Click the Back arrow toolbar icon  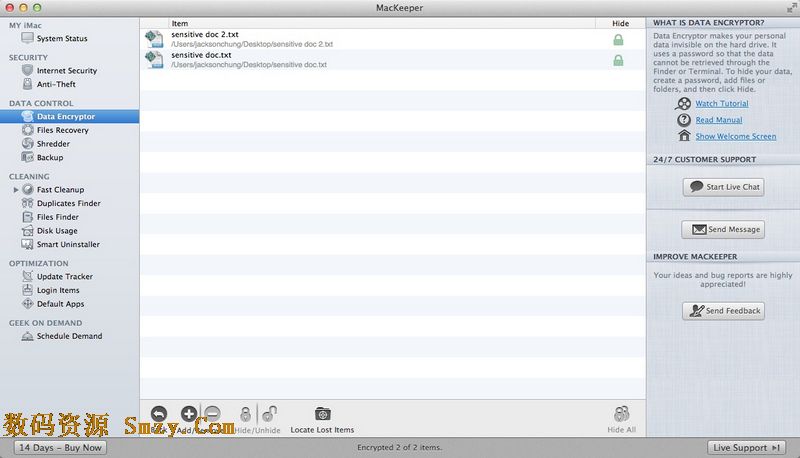click(x=159, y=414)
